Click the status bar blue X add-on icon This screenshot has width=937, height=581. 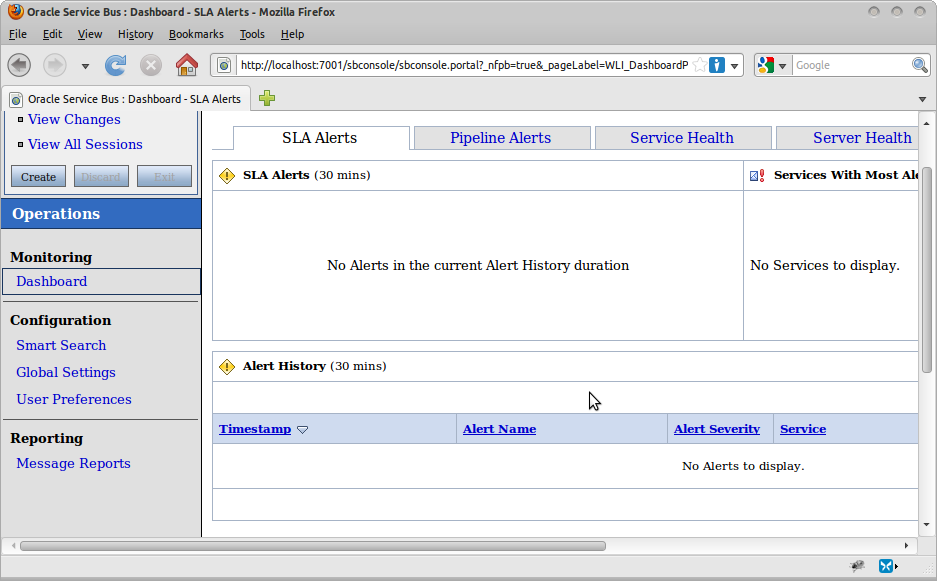click(887, 565)
